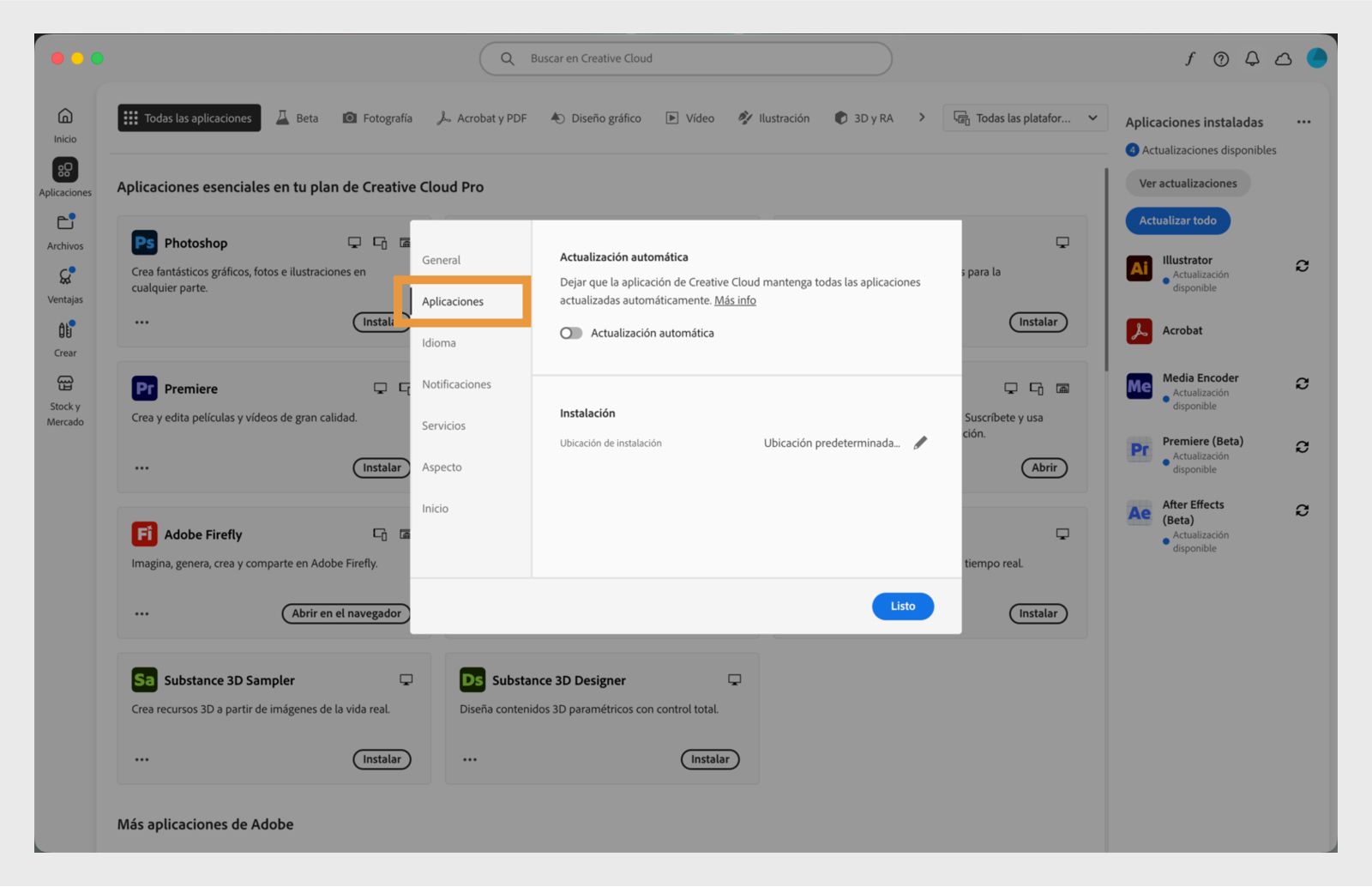Switch to the Diseño gráfico tab
Viewport: 1372px width, 887px height.
[596, 118]
